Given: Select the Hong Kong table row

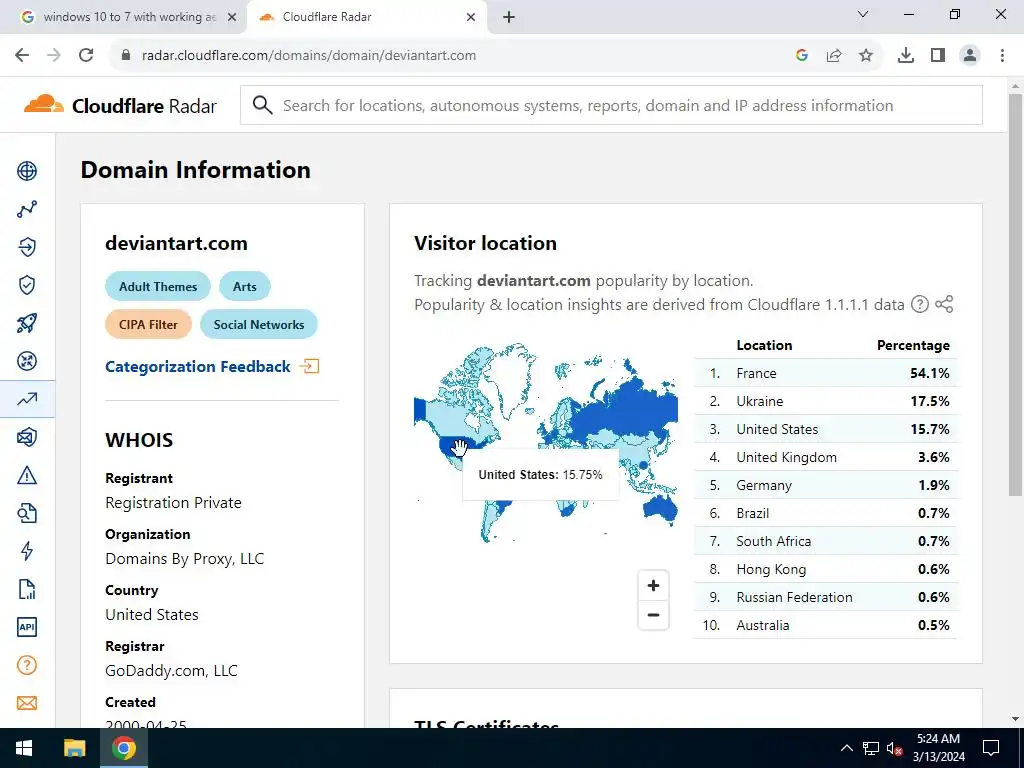Looking at the screenshot, I should pyautogui.click(x=826, y=569).
